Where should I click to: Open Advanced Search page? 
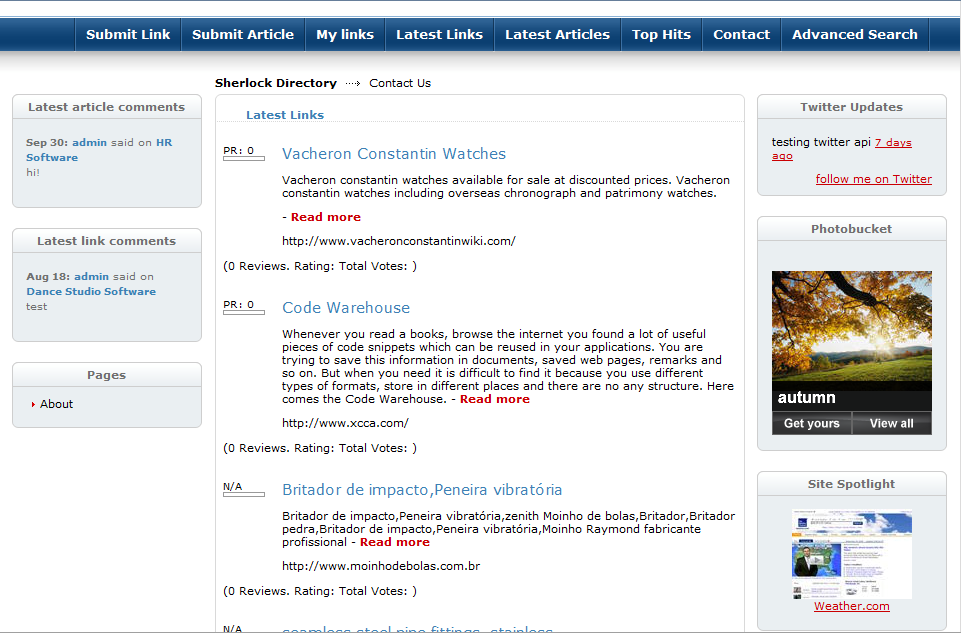tap(855, 34)
